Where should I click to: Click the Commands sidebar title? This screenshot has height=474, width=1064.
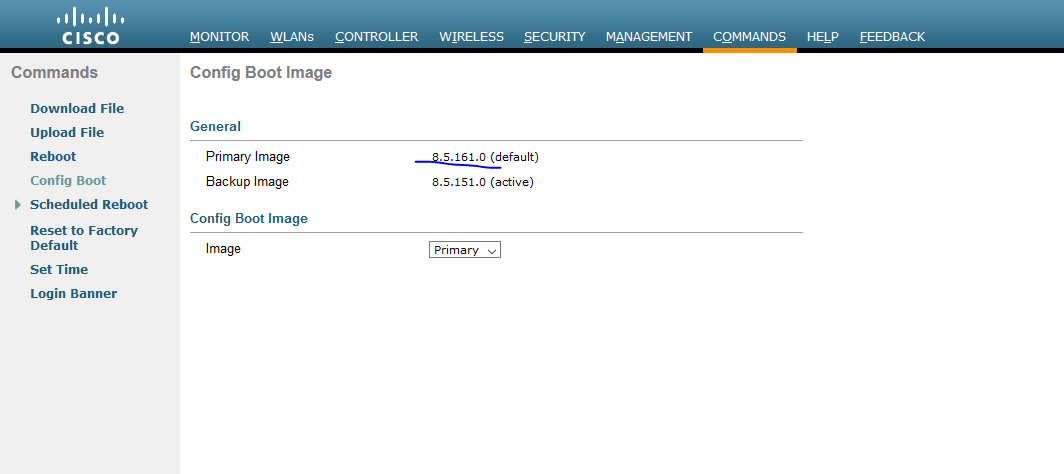point(54,73)
